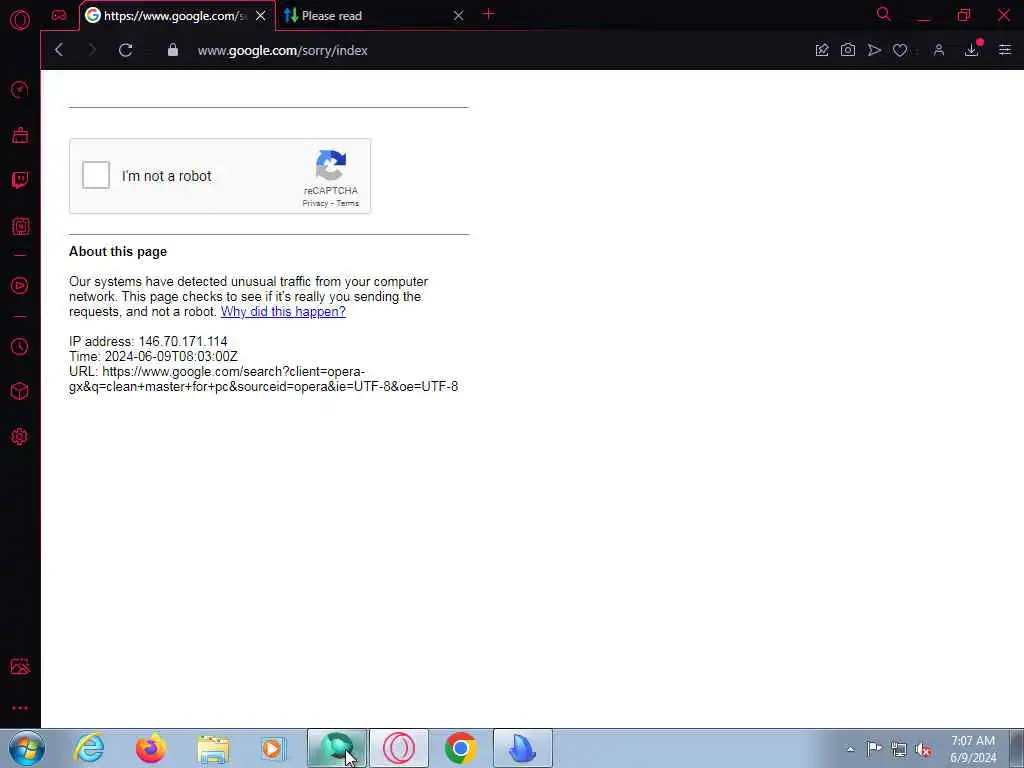Launch Google Chrome from the taskbar
The height and width of the screenshot is (768, 1024).
click(x=460, y=748)
